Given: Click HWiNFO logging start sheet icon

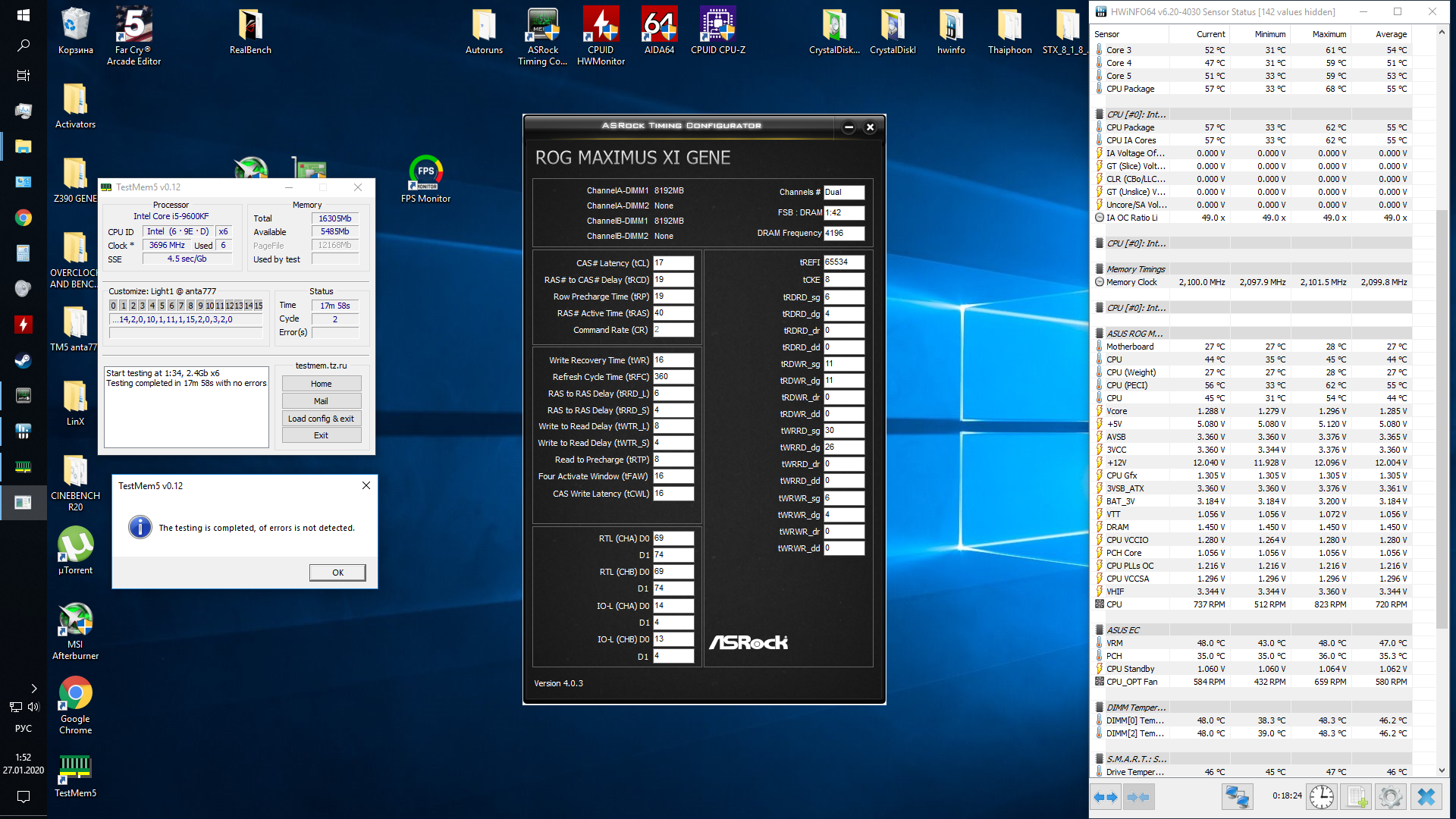Looking at the screenshot, I should [x=1357, y=797].
